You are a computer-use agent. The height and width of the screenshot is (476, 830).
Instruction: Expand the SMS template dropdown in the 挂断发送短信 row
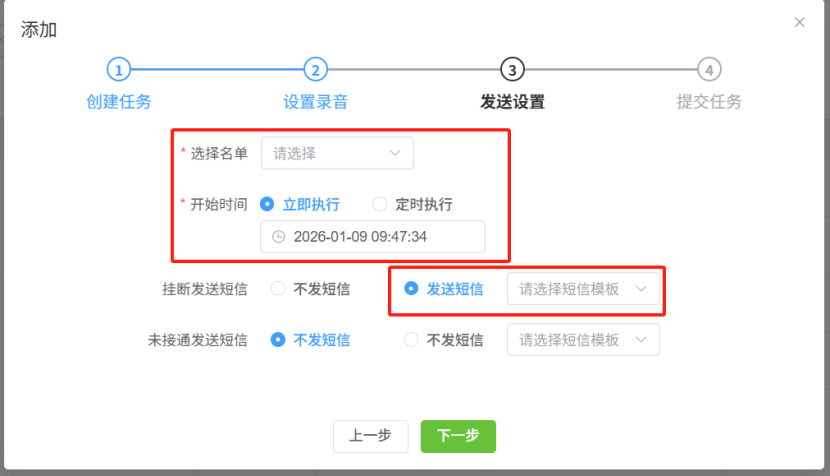tap(584, 289)
